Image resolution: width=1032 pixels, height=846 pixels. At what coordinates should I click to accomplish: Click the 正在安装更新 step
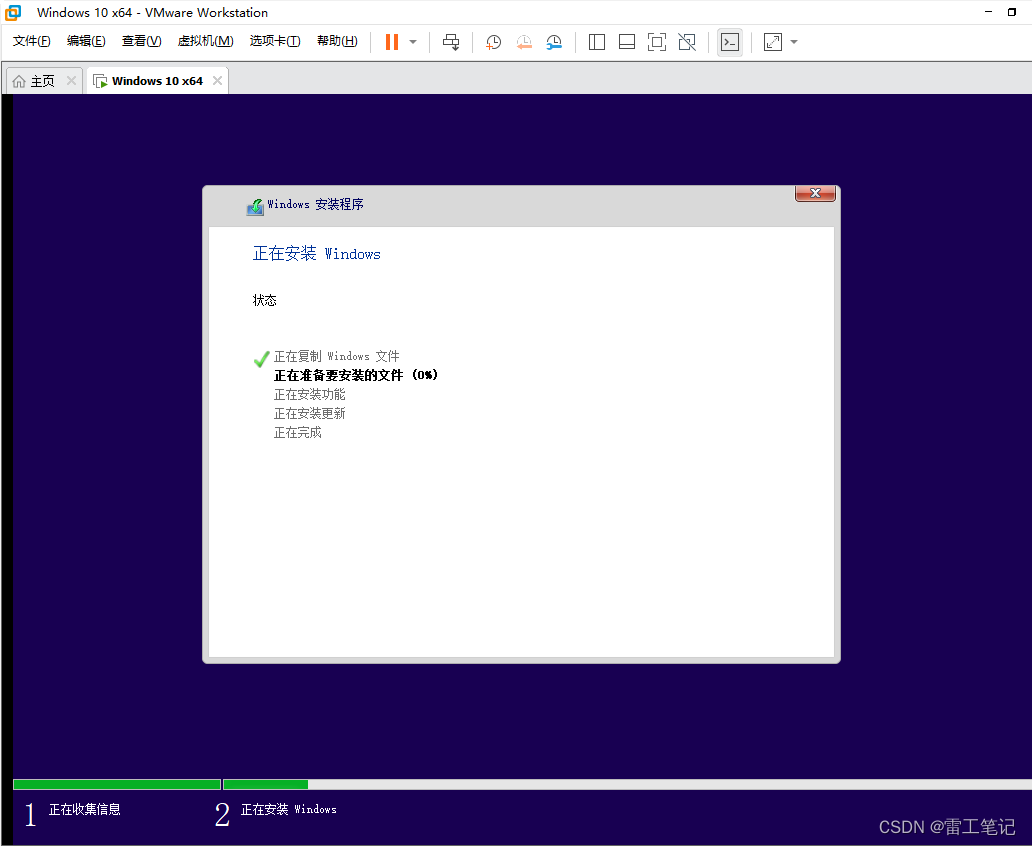pyautogui.click(x=309, y=413)
